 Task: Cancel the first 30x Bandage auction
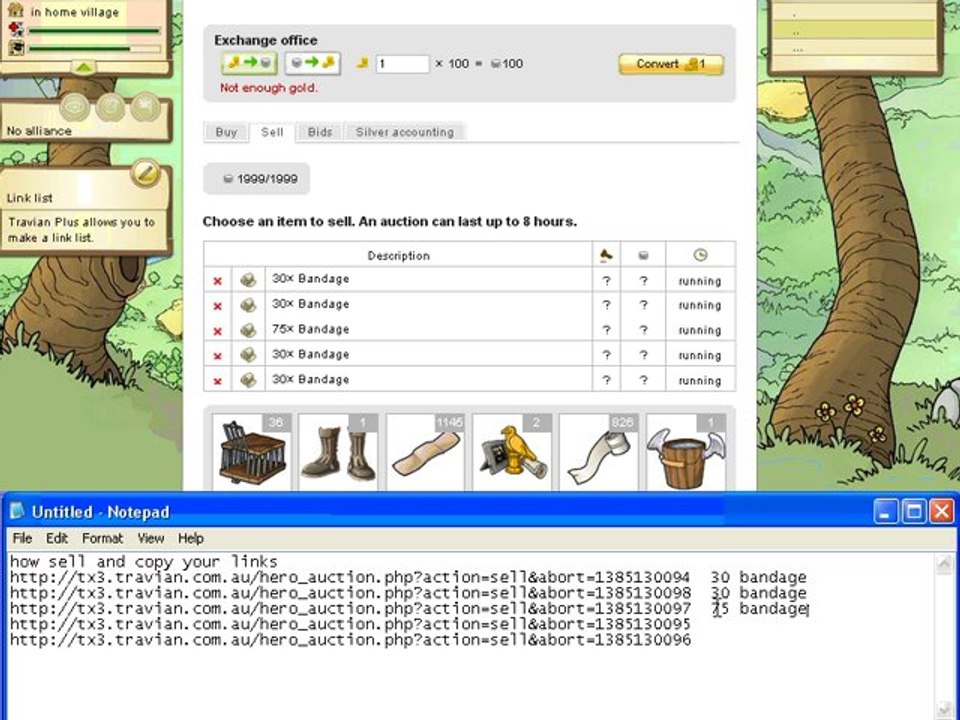tap(217, 281)
